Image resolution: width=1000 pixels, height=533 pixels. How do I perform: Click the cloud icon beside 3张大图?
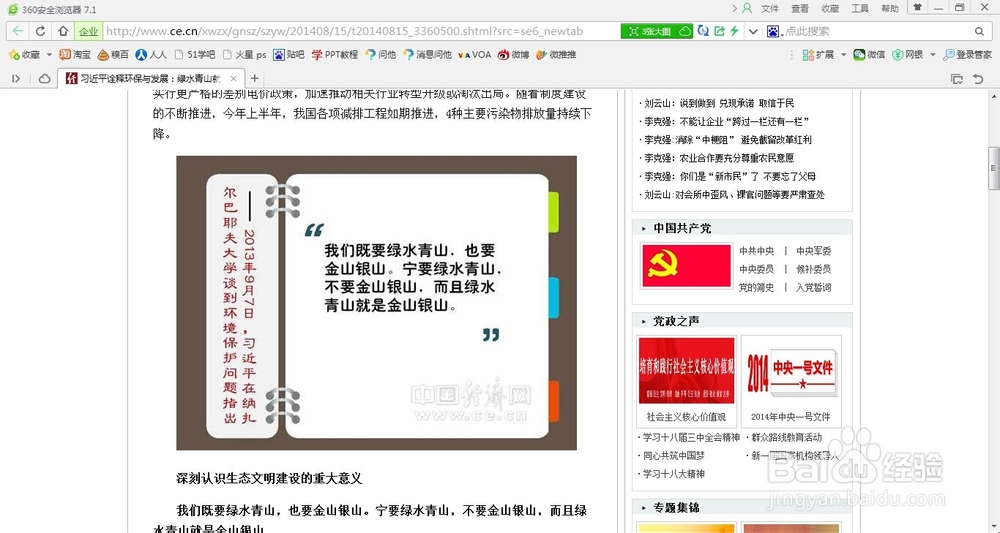pyautogui.click(x=686, y=31)
